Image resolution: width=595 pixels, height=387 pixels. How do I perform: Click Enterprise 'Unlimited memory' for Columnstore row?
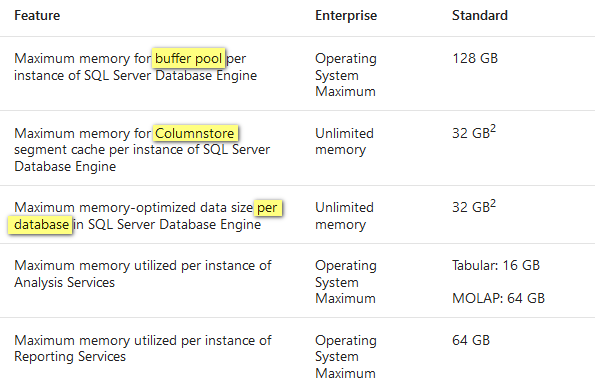tap(344, 142)
